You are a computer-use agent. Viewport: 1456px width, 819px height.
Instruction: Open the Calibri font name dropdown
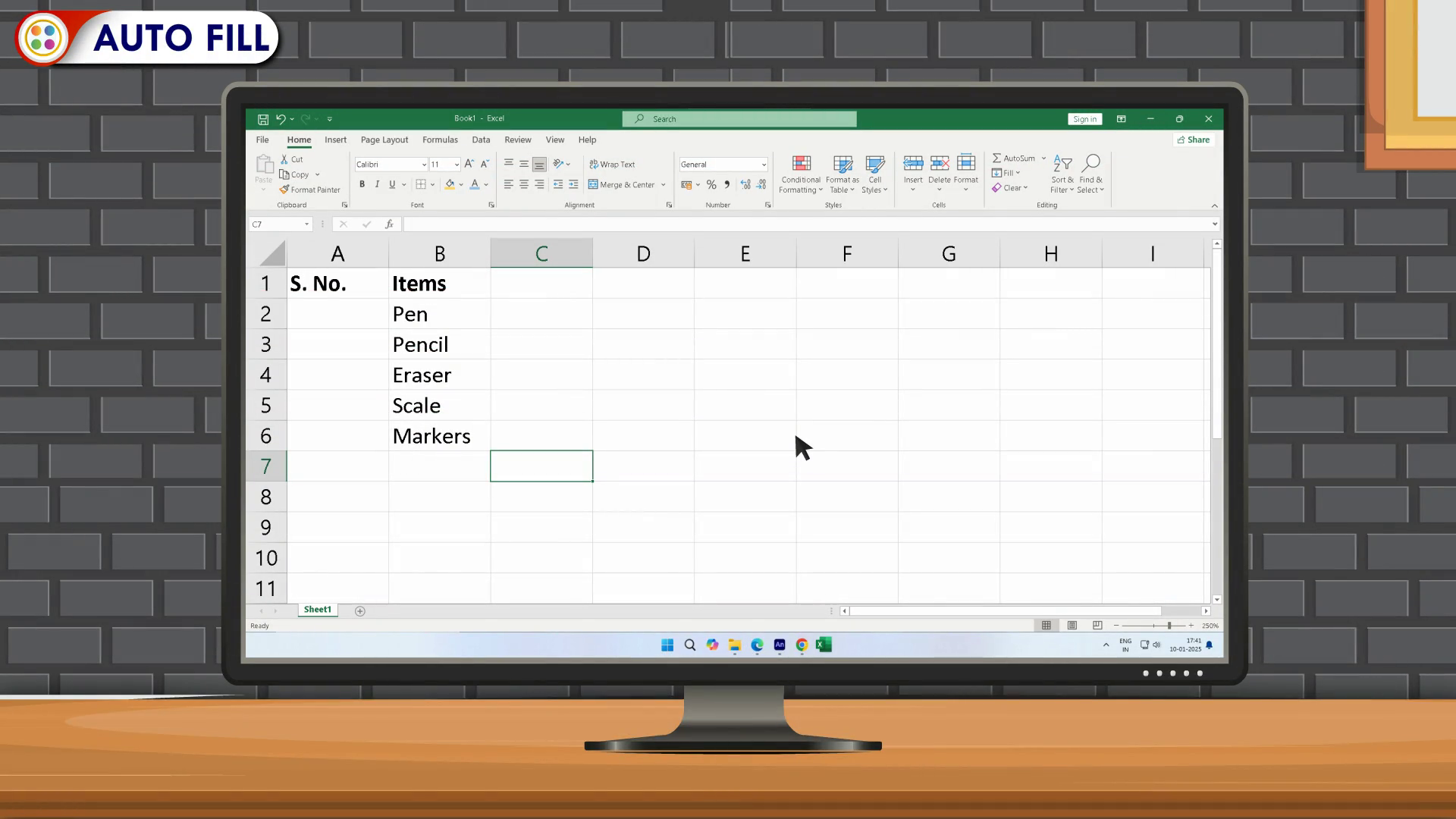(424, 165)
